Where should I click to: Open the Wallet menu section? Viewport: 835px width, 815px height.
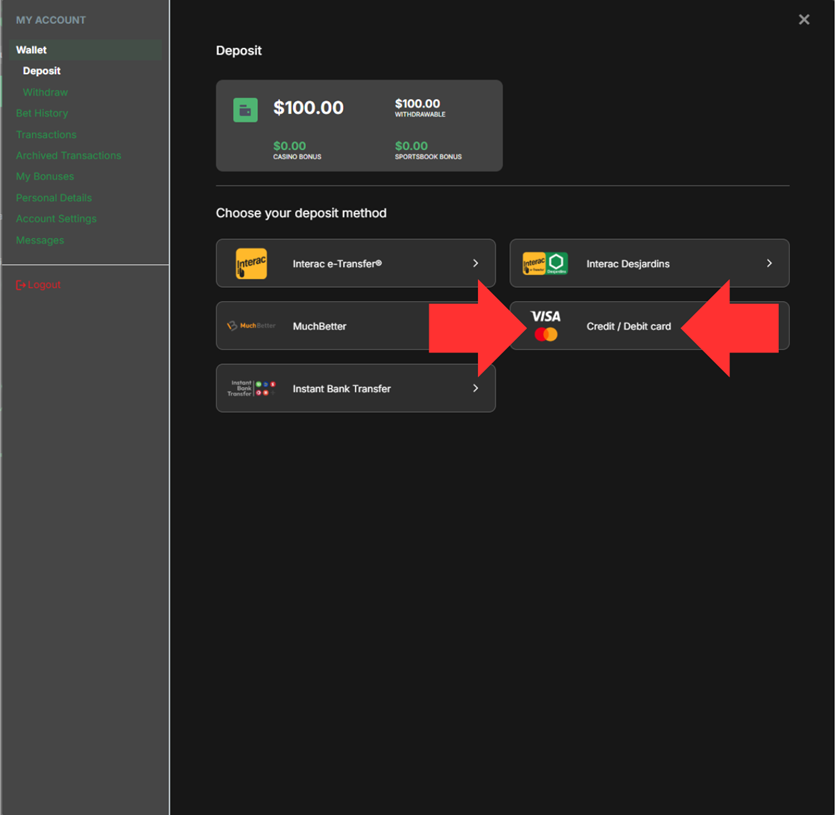tap(32, 50)
